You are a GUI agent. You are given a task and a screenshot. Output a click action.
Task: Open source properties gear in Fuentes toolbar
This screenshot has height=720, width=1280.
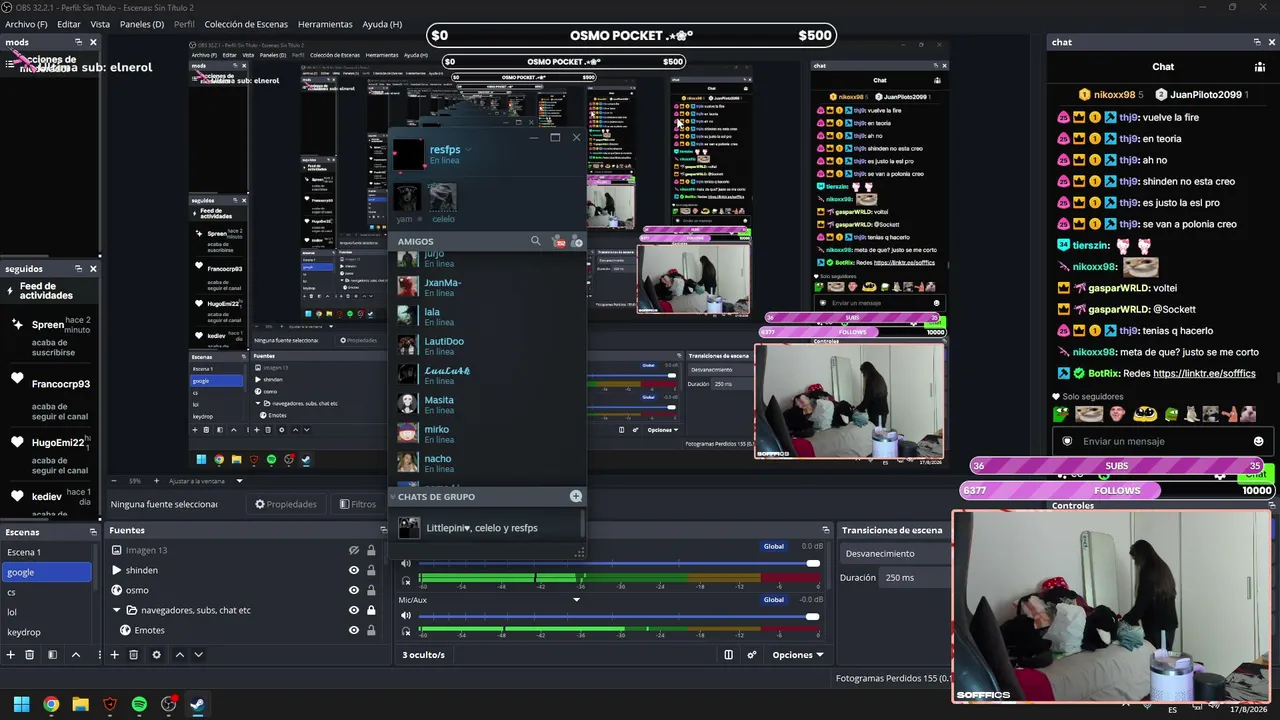tap(156, 655)
